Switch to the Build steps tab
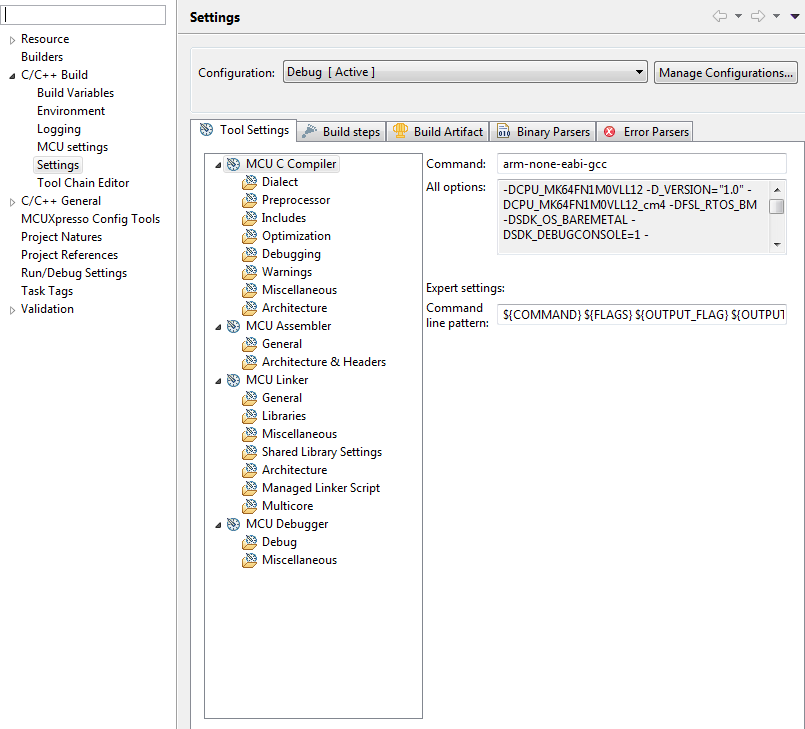 341,132
